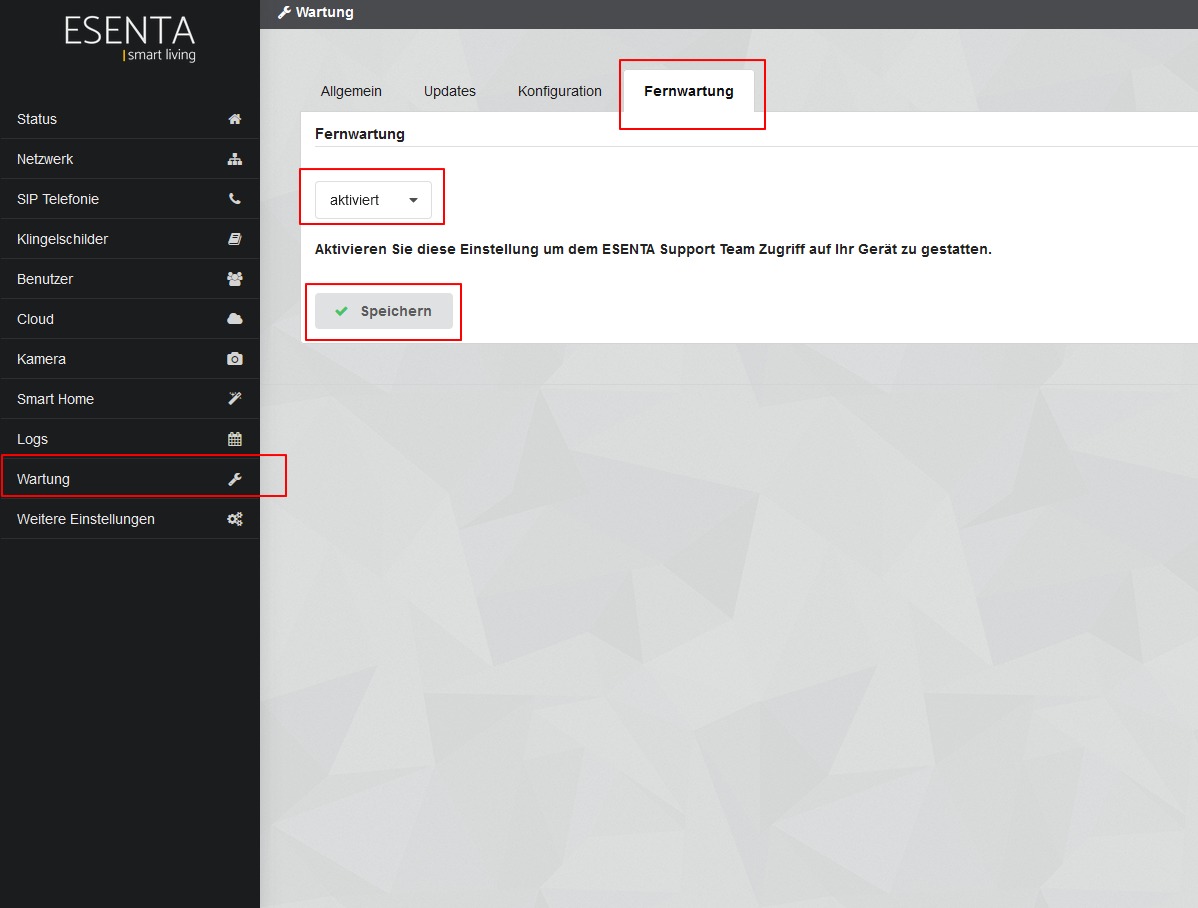This screenshot has height=908, width=1198.
Task: Click the Fernwartung section heading
Action: (x=360, y=134)
